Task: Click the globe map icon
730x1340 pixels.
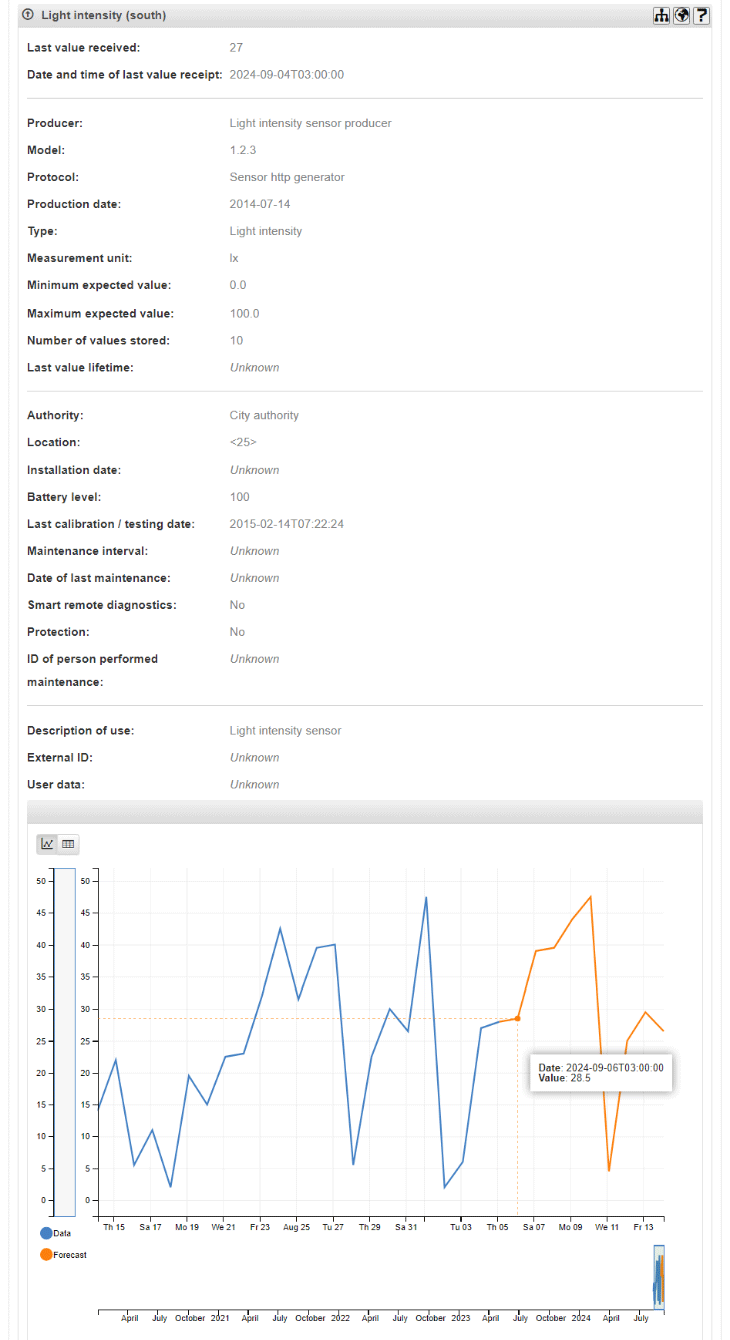Action: point(681,16)
